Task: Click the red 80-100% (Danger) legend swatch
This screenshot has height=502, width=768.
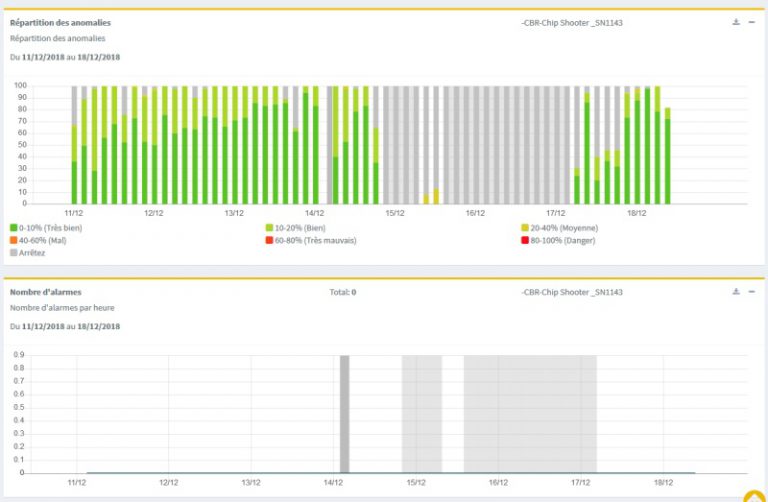Action: click(525, 240)
